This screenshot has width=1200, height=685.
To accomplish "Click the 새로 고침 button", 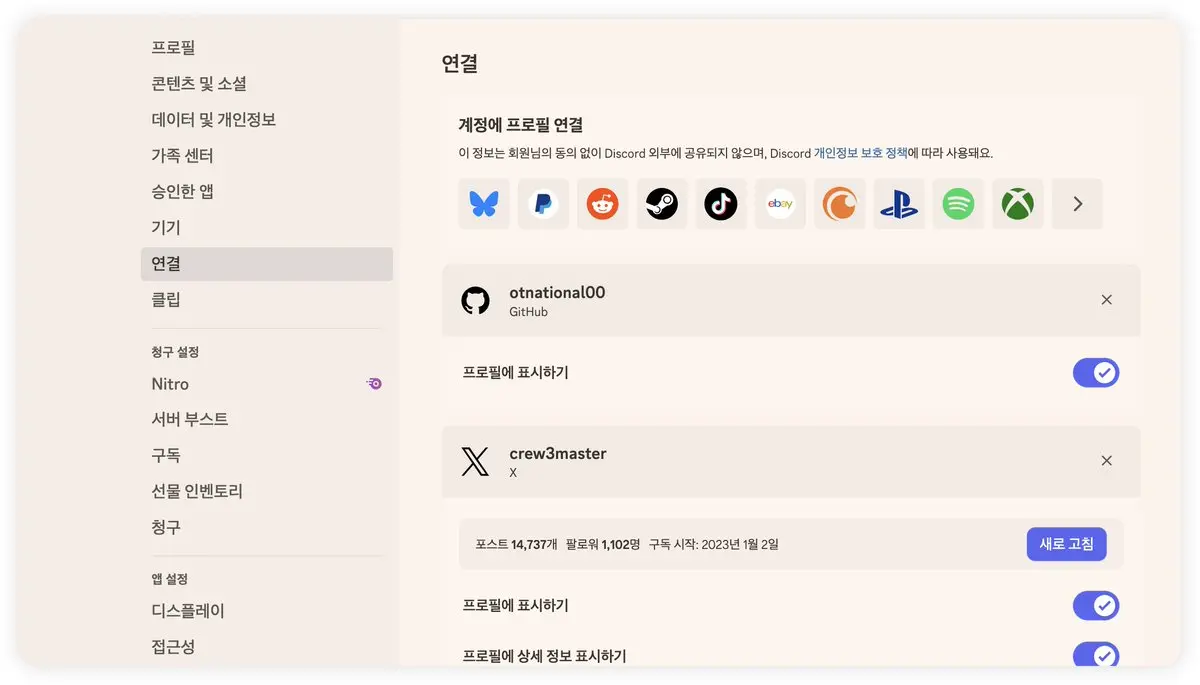I will pyautogui.click(x=1066, y=544).
